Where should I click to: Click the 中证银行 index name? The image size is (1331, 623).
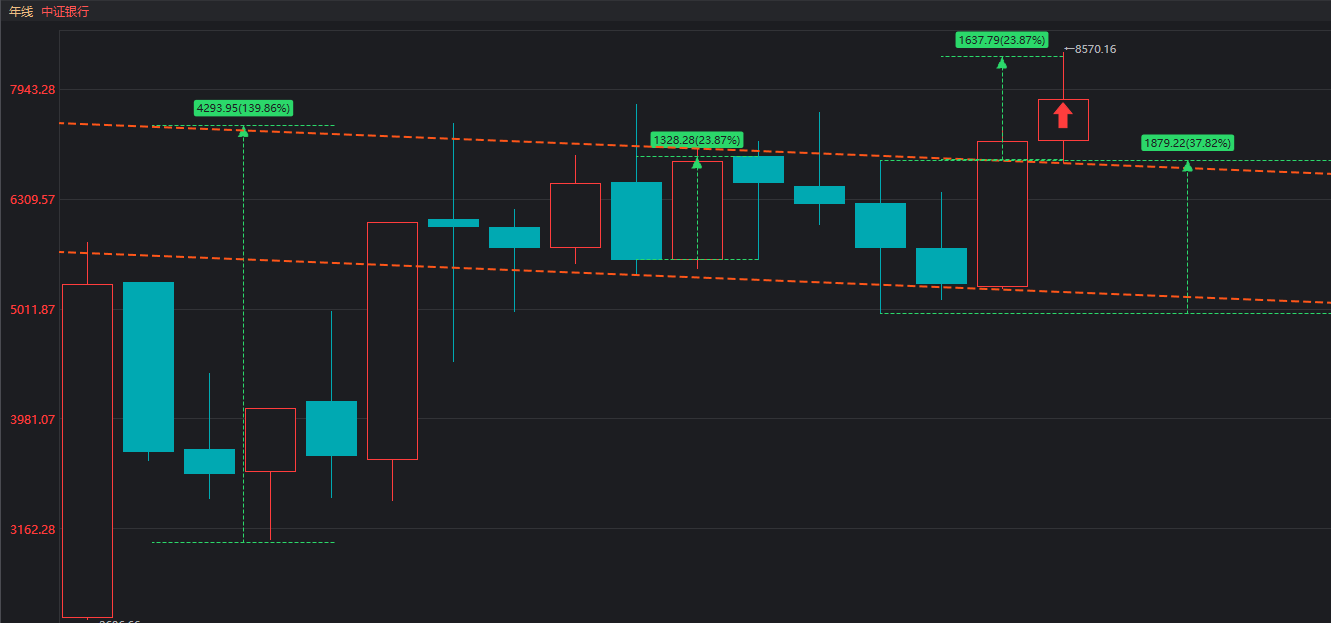[65, 11]
